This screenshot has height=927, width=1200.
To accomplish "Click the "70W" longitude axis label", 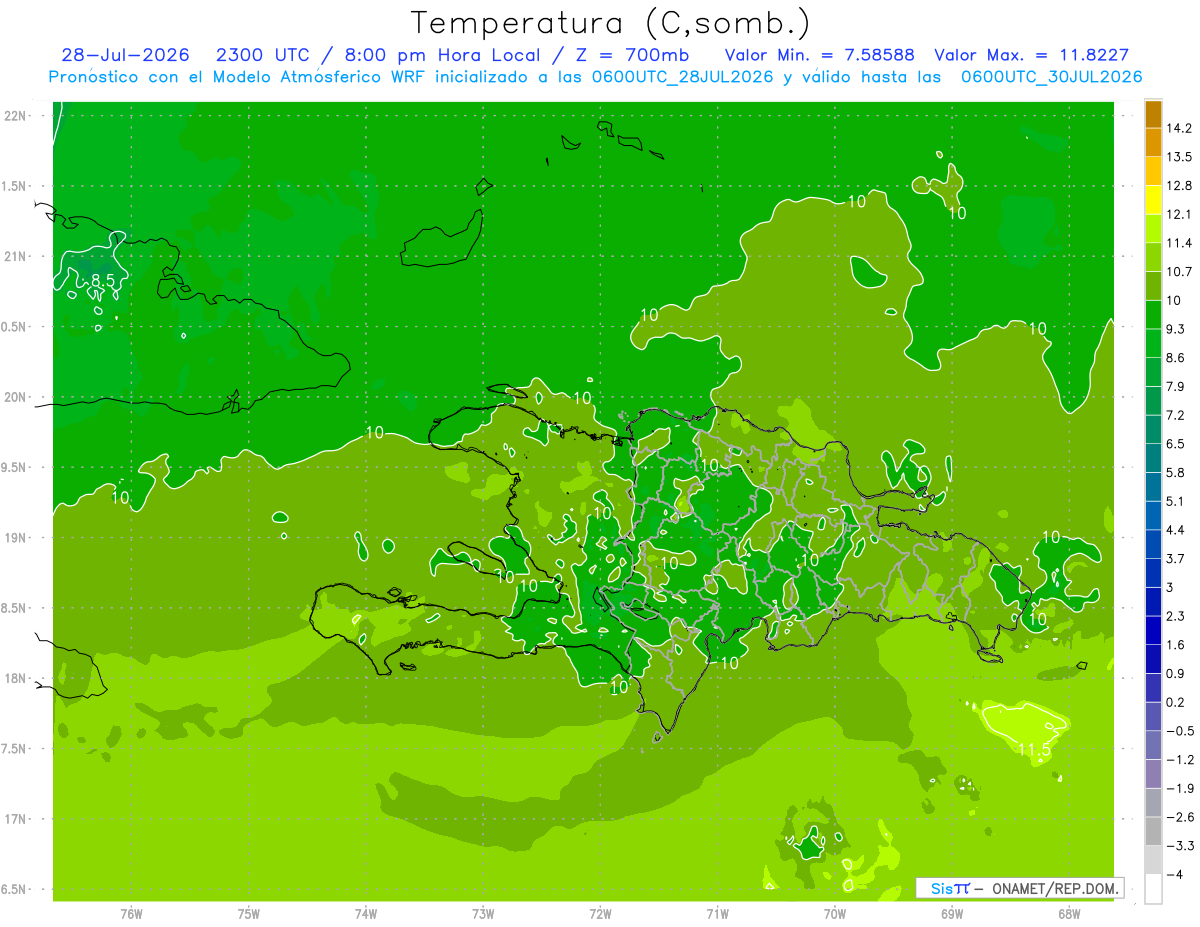I will [835, 914].
